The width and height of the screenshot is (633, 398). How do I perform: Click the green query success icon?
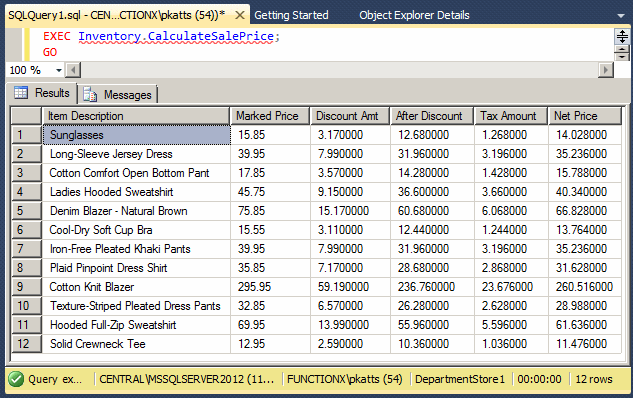(x=16, y=379)
